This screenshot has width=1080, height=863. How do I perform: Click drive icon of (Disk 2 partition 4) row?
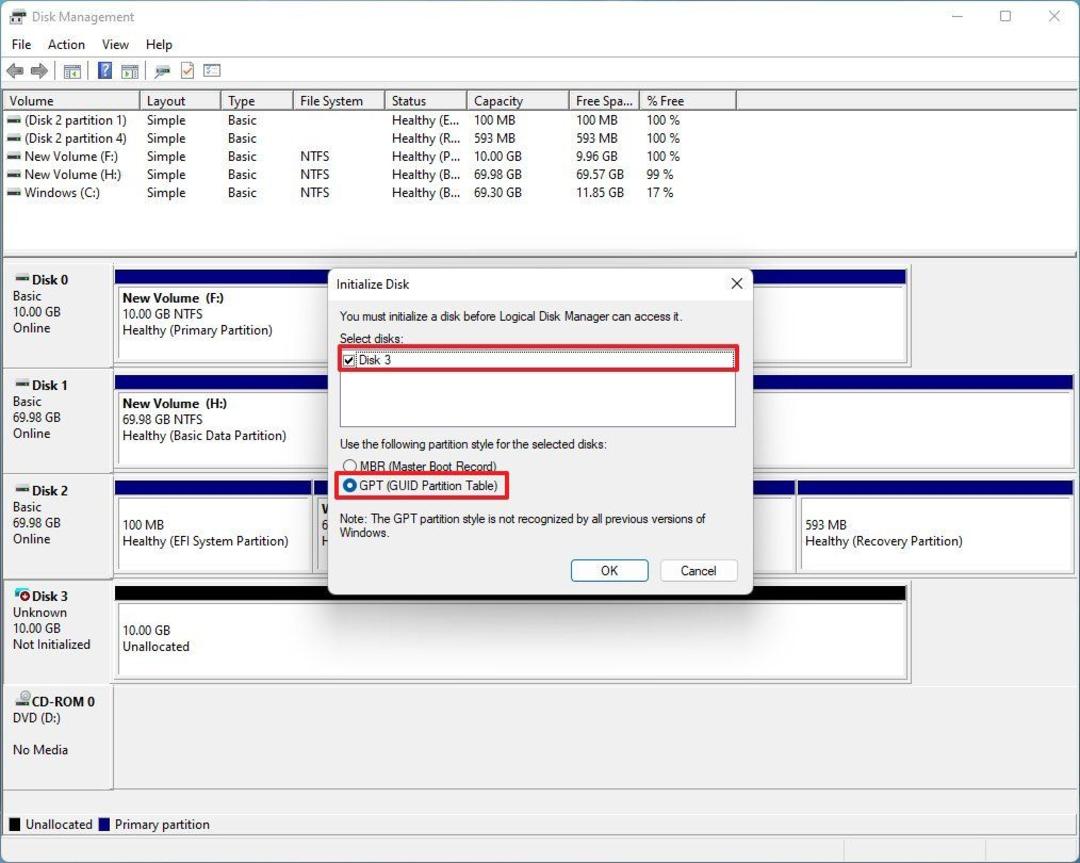pos(14,138)
